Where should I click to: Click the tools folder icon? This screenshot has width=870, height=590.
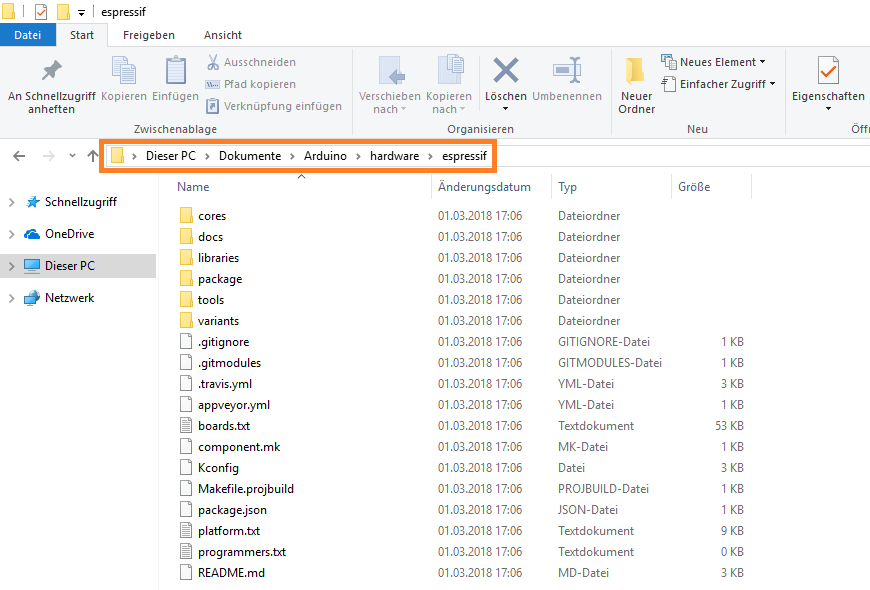pyautogui.click(x=186, y=300)
